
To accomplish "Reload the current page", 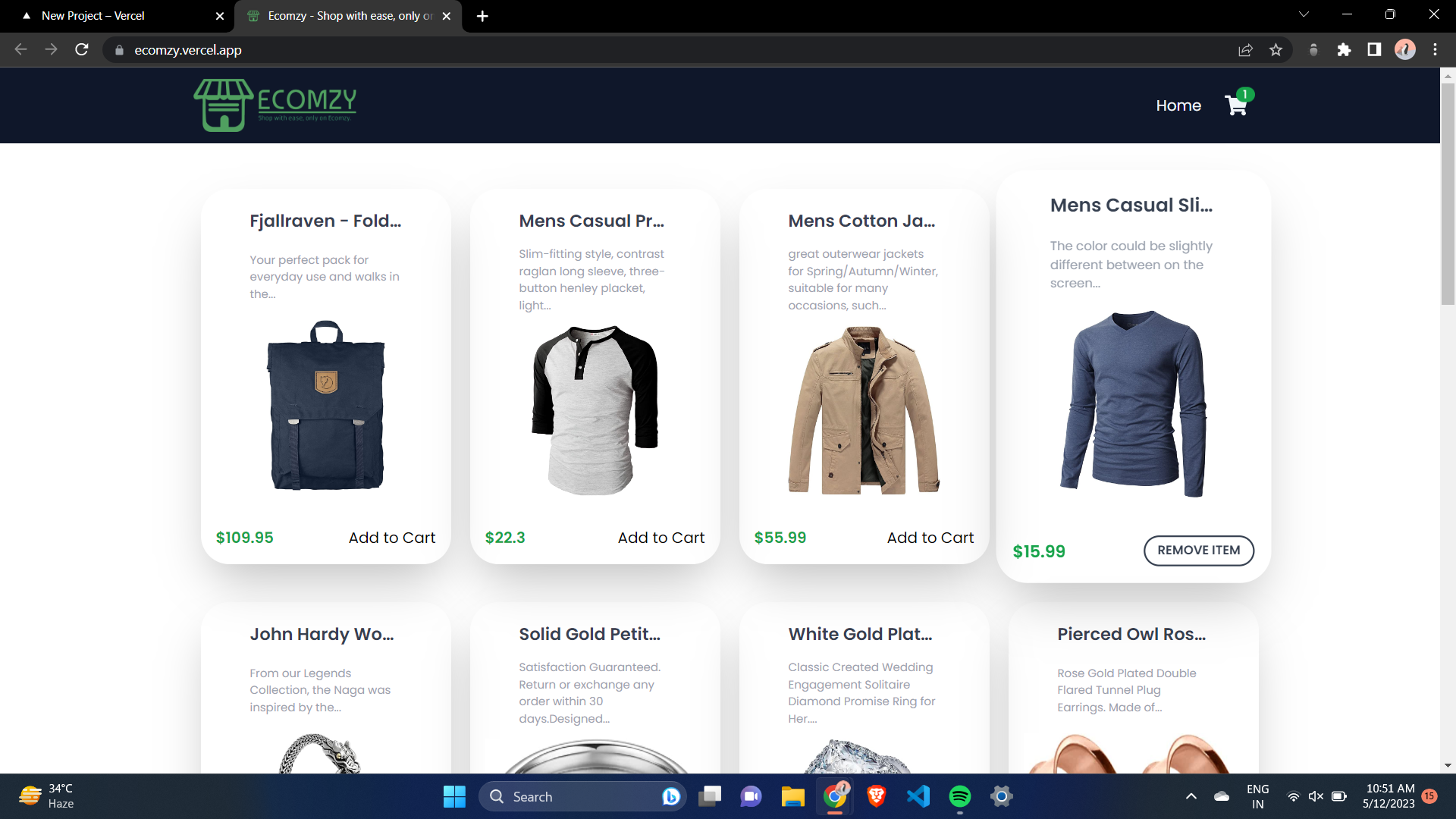I will click(x=81, y=50).
